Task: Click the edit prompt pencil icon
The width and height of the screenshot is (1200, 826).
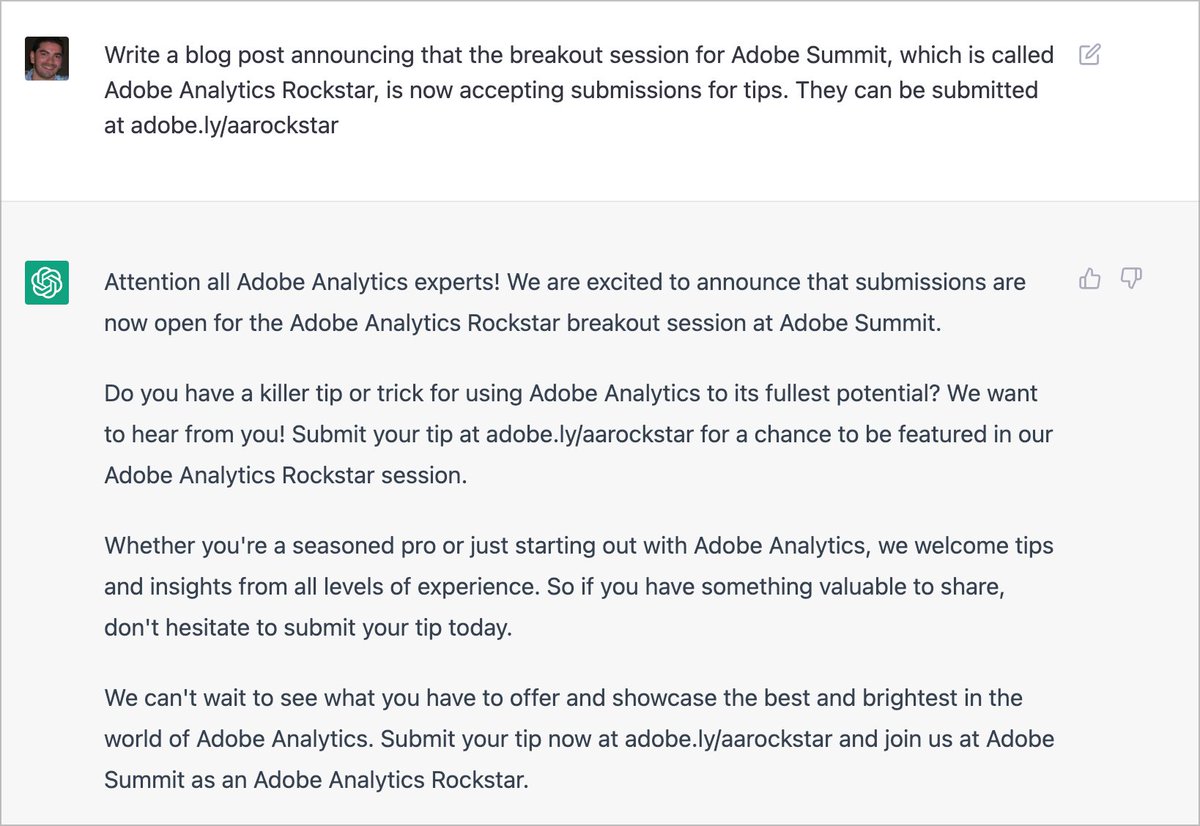Action: (1090, 55)
